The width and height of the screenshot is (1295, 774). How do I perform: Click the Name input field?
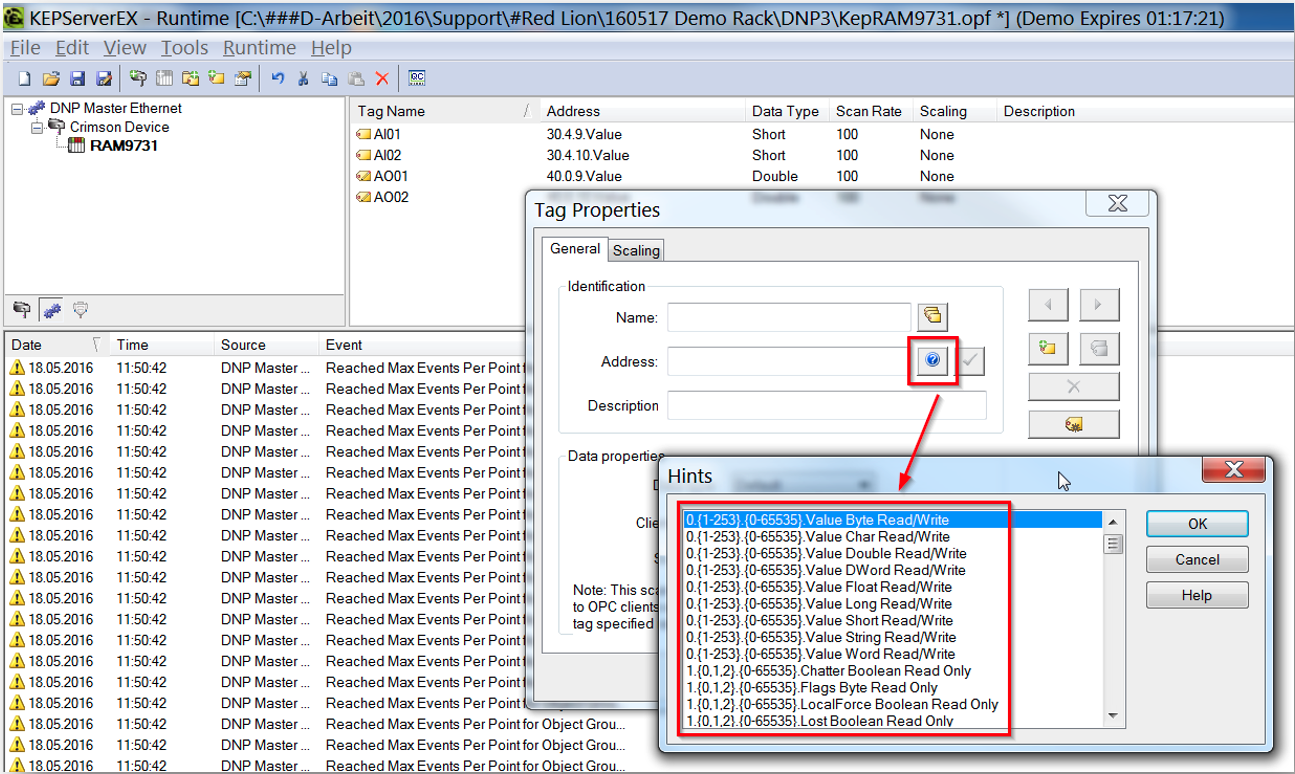(x=789, y=317)
